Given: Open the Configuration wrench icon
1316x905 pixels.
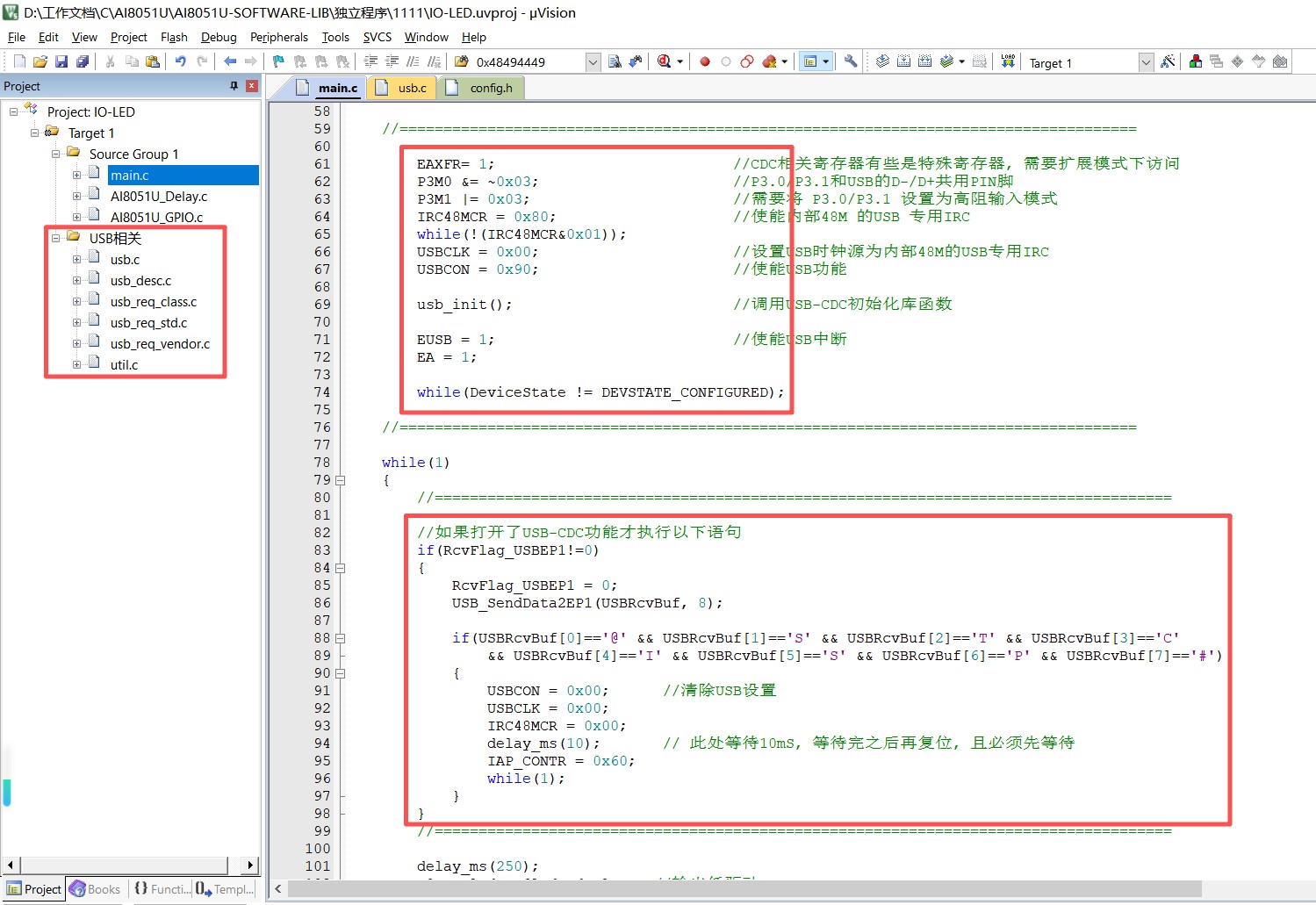Looking at the screenshot, I should pyautogui.click(x=850, y=61).
